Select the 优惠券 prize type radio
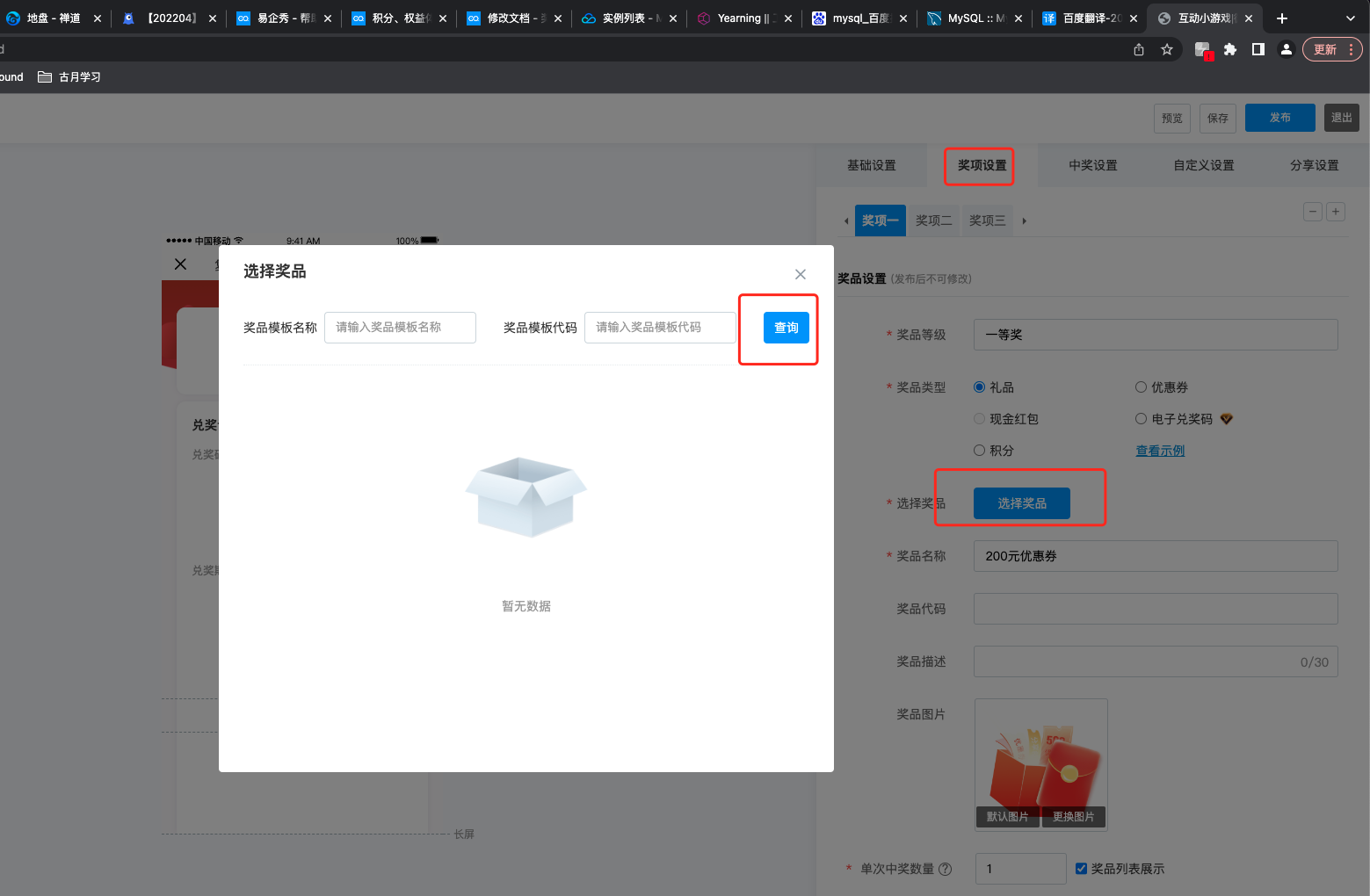The image size is (1370, 896). click(1141, 387)
